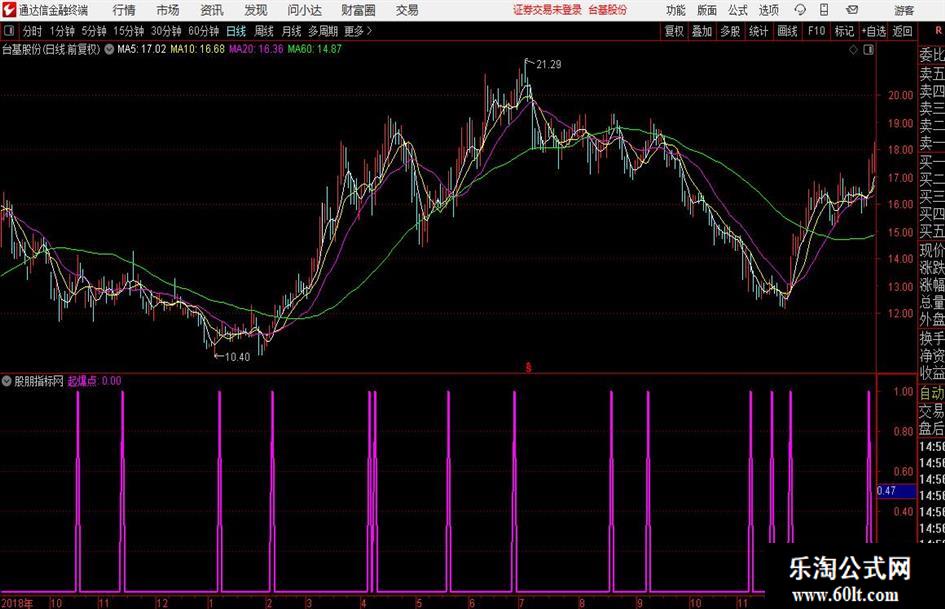
Task: Switch to the 60分钟 period tab
Action: 203,31
